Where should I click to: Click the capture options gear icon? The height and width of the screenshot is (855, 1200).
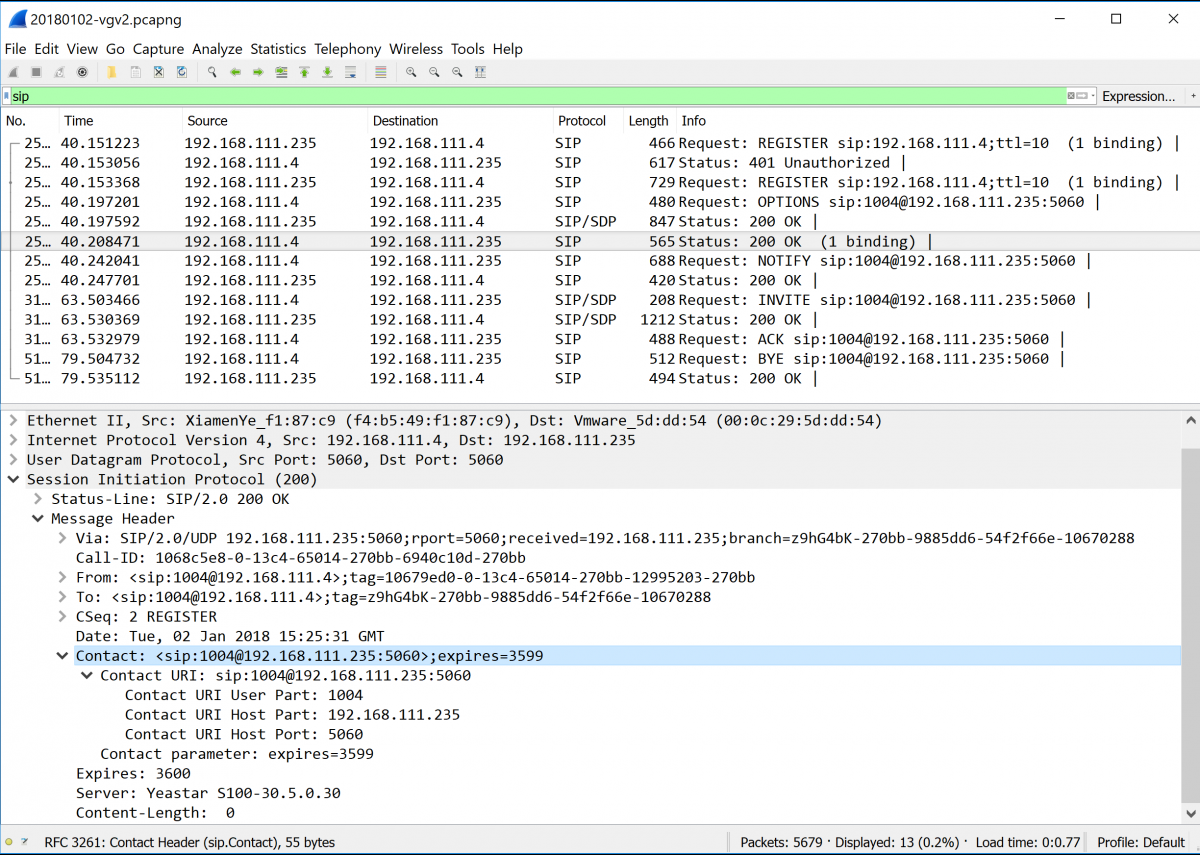82,72
